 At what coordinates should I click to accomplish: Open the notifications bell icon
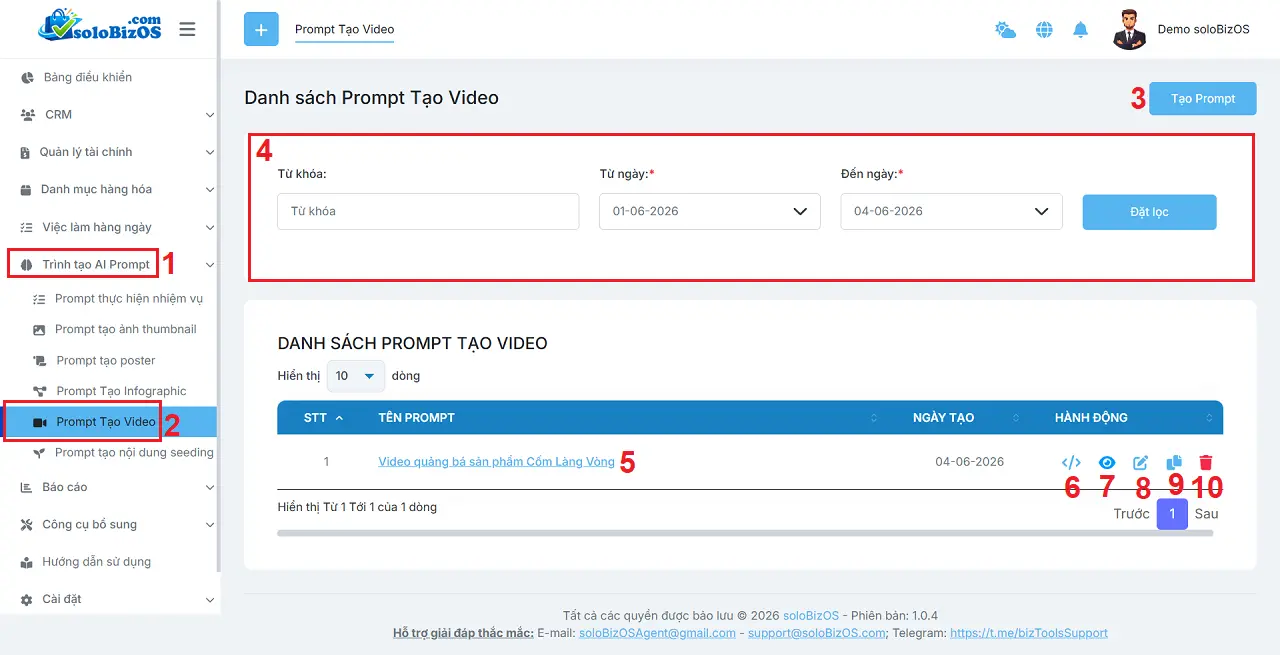1080,30
